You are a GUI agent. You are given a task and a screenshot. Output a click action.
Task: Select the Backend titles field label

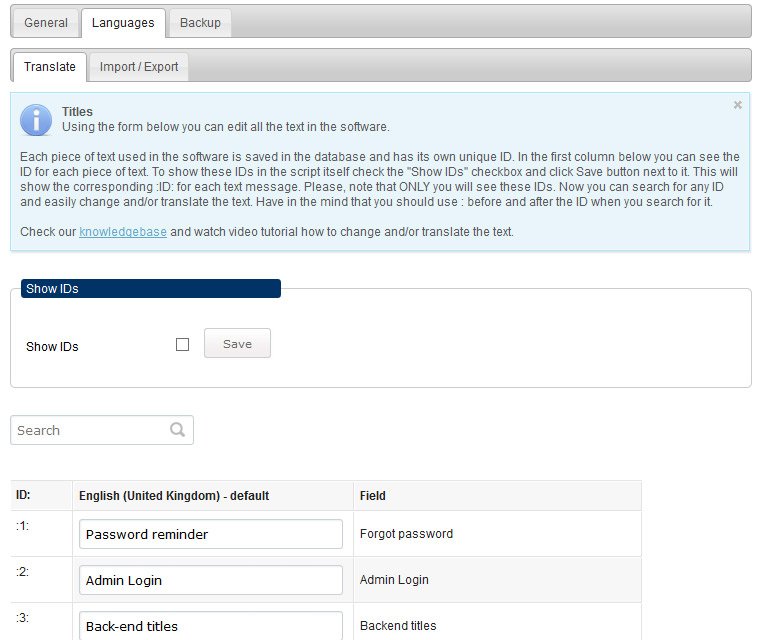[x=398, y=625]
